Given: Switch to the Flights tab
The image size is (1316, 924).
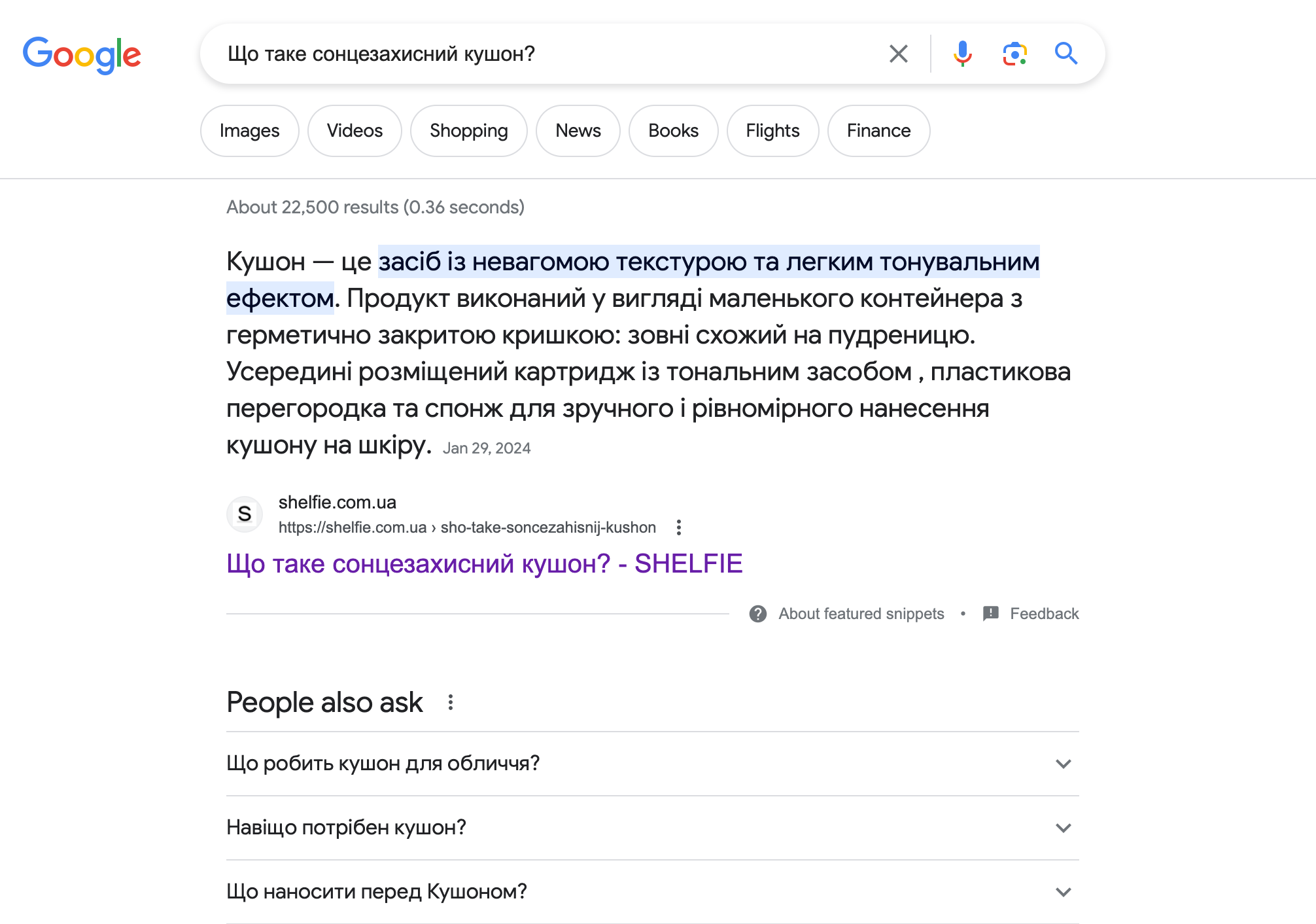Looking at the screenshot, I should [x=772, y=130].
